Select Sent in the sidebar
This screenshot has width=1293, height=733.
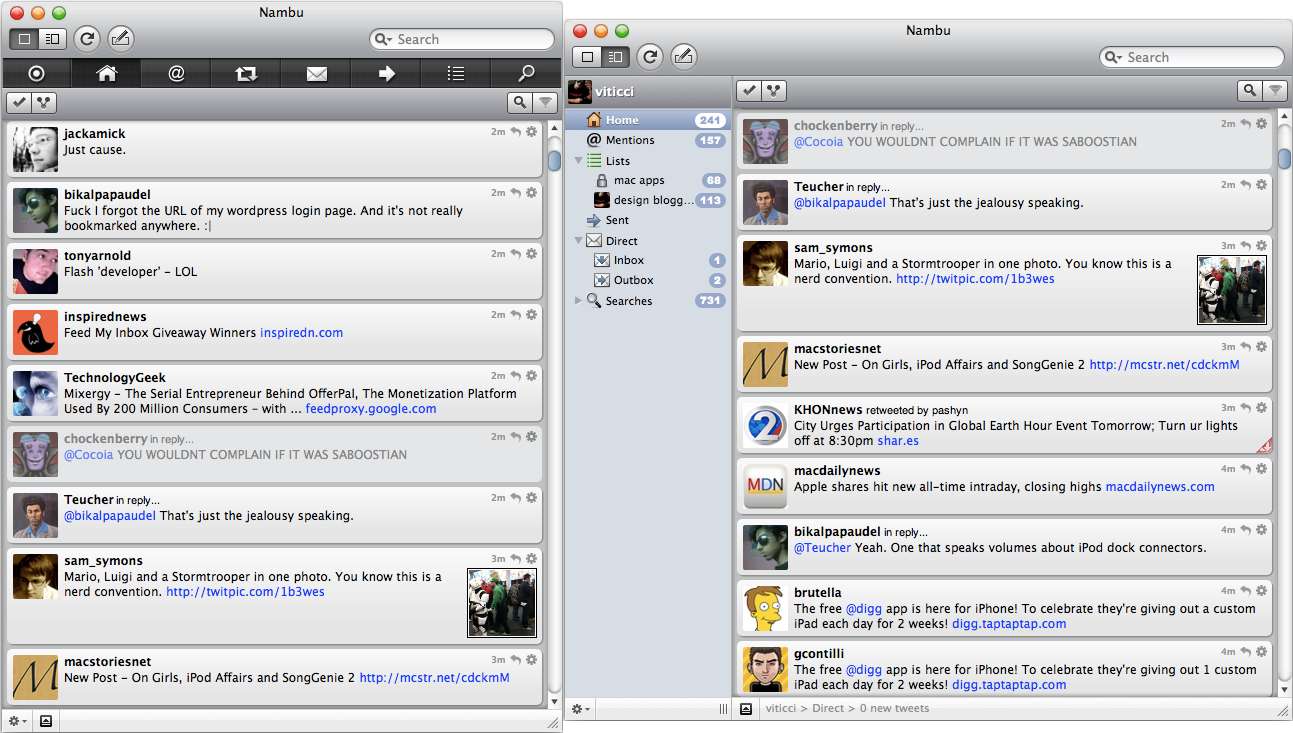pyautogui.click(x=648, y=220)
